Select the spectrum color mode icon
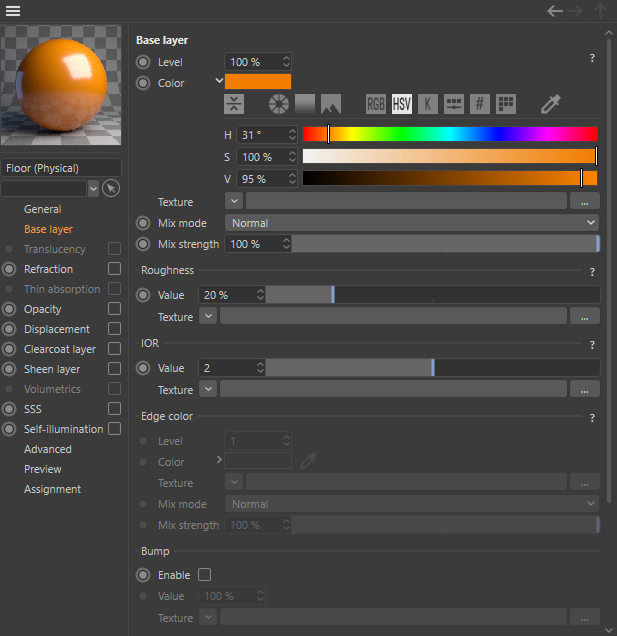The height and width of the screenshot is (636, 617). coord(305,104)
